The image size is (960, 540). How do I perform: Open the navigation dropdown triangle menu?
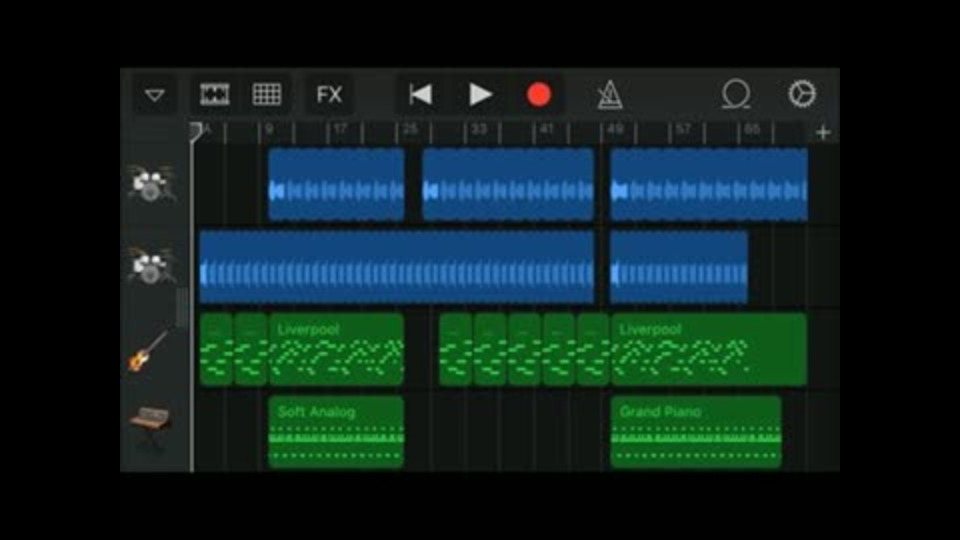click(x=154, y=95)
